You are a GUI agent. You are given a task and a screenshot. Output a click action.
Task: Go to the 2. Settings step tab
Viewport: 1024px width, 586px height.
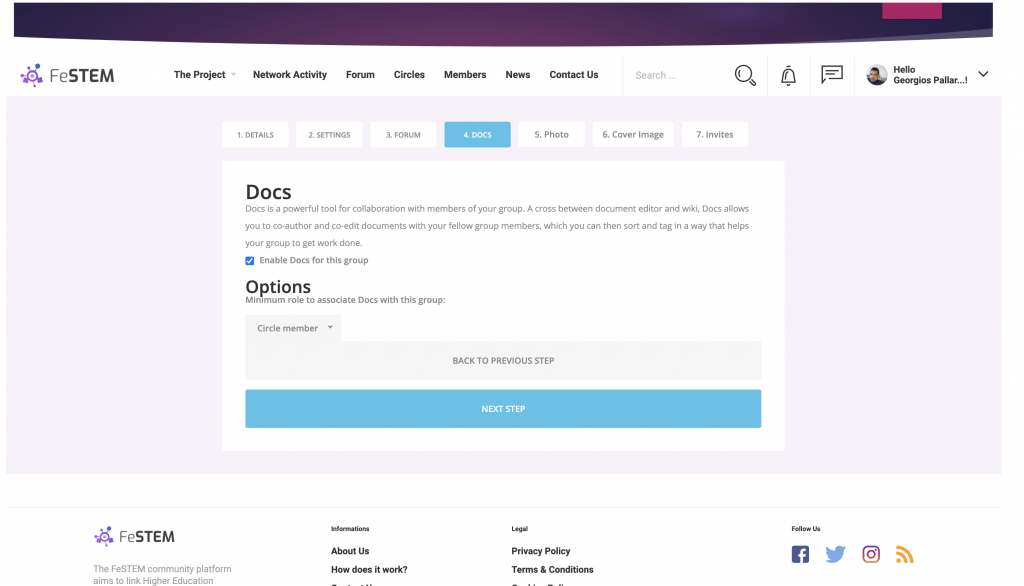point(329,135)
